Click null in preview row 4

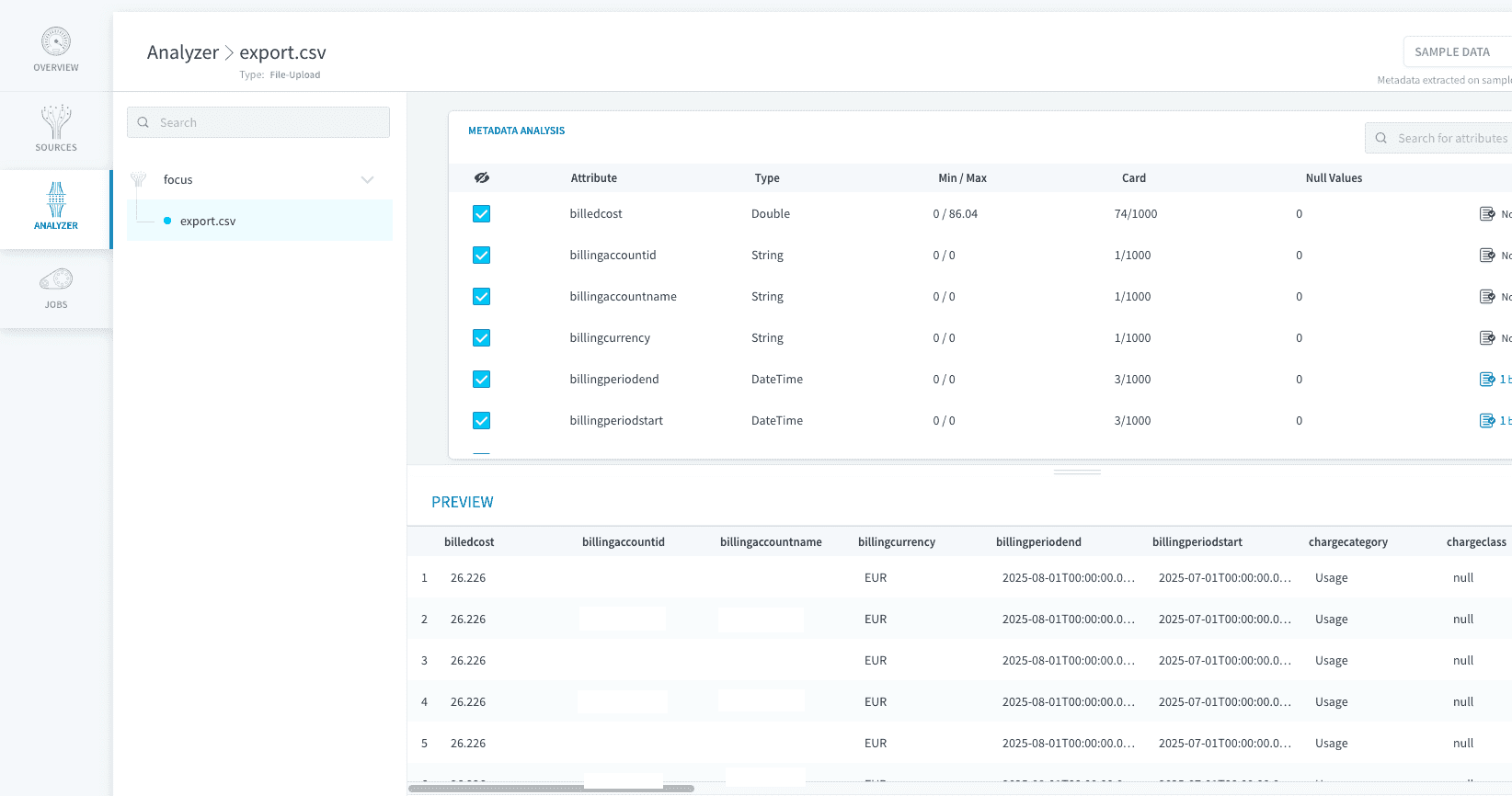point(1463,702)
